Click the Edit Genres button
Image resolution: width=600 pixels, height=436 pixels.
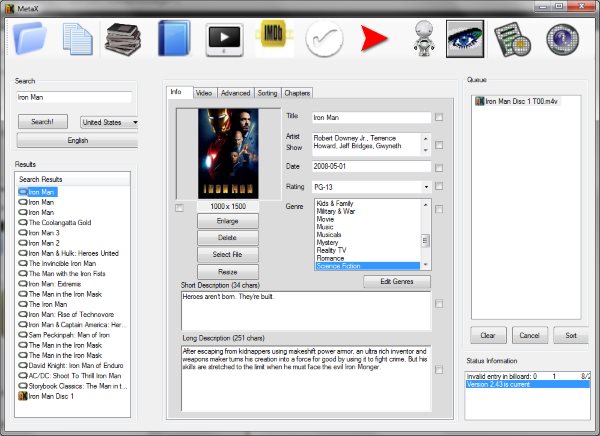[x=397, y=282]
